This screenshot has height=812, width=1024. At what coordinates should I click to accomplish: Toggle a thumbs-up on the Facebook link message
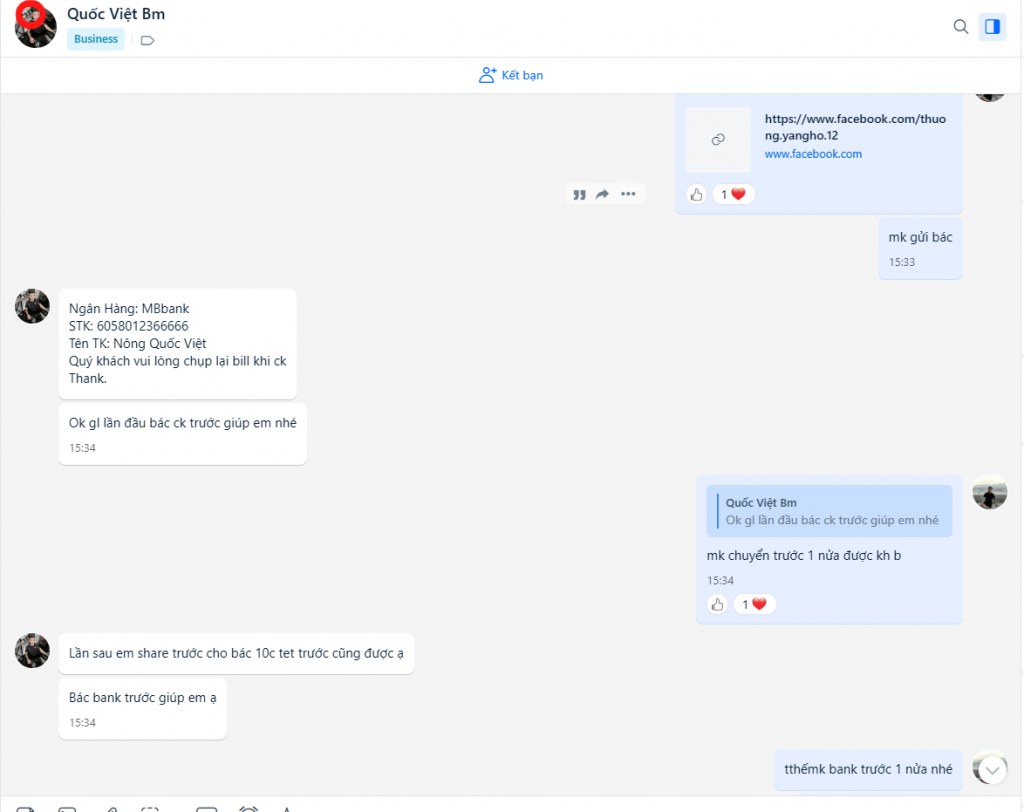[x=696, y=194]
